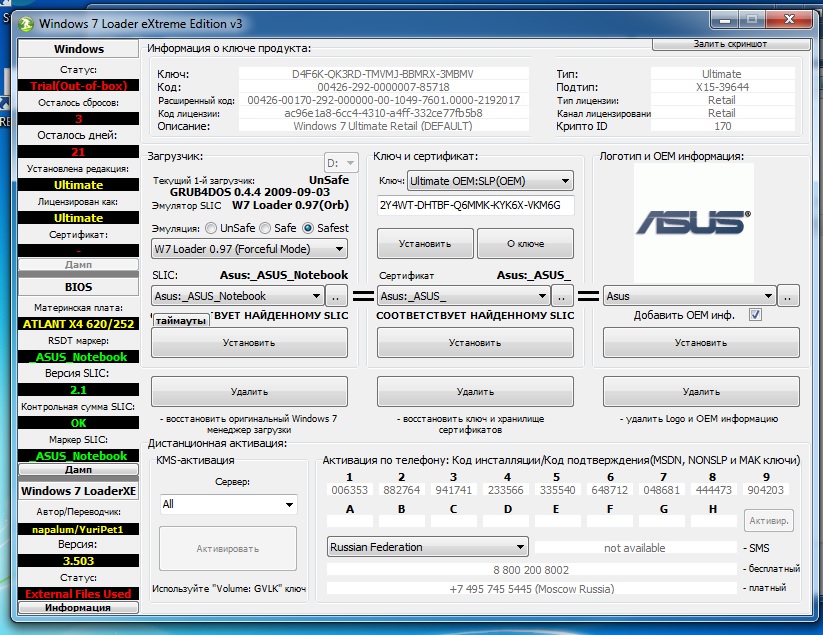823x635 pixels.
Task: Click the Активировать KMS button
Action: 228,548
